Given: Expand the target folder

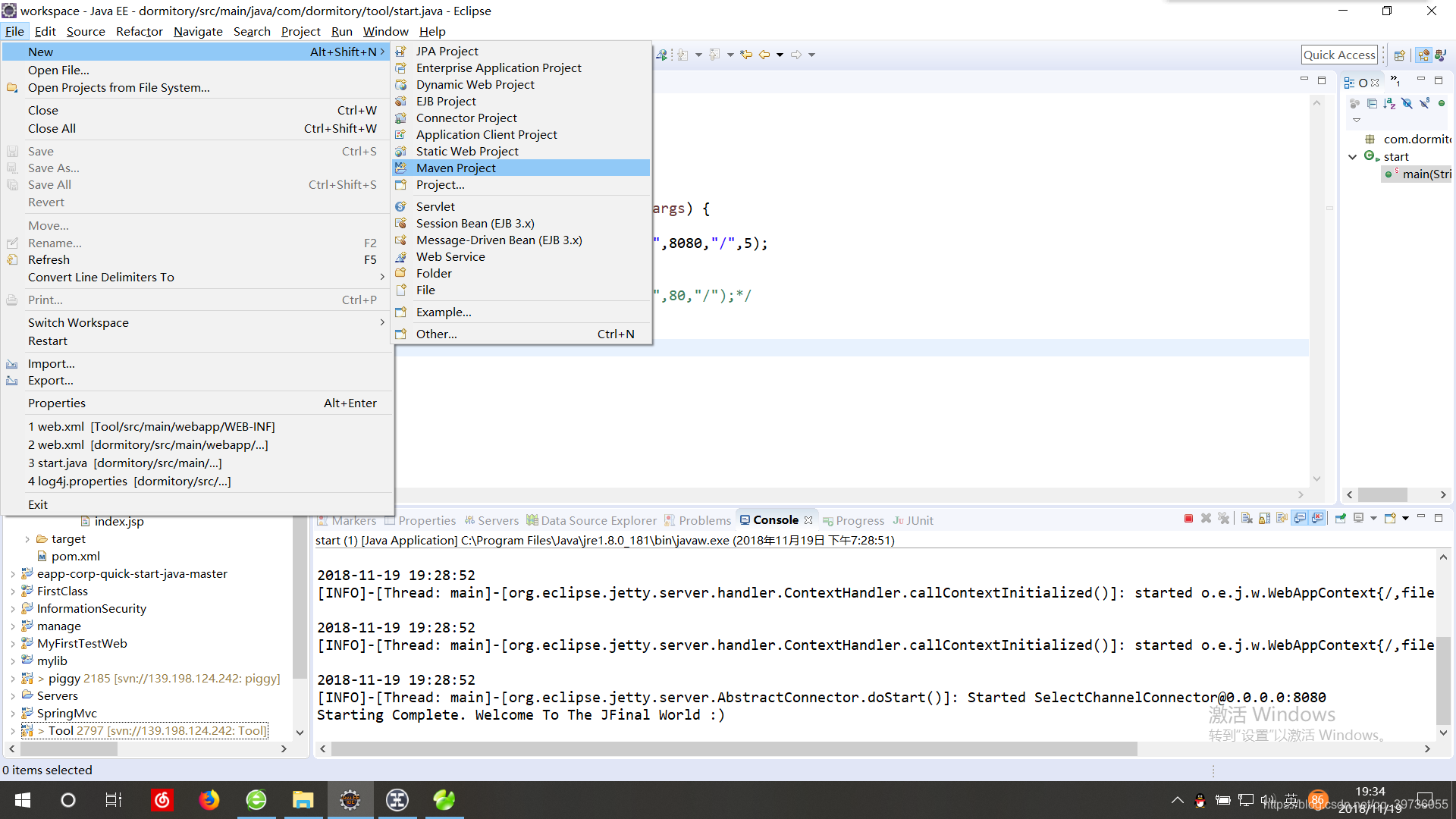Looking at the screenshot, I should [27, 539].
